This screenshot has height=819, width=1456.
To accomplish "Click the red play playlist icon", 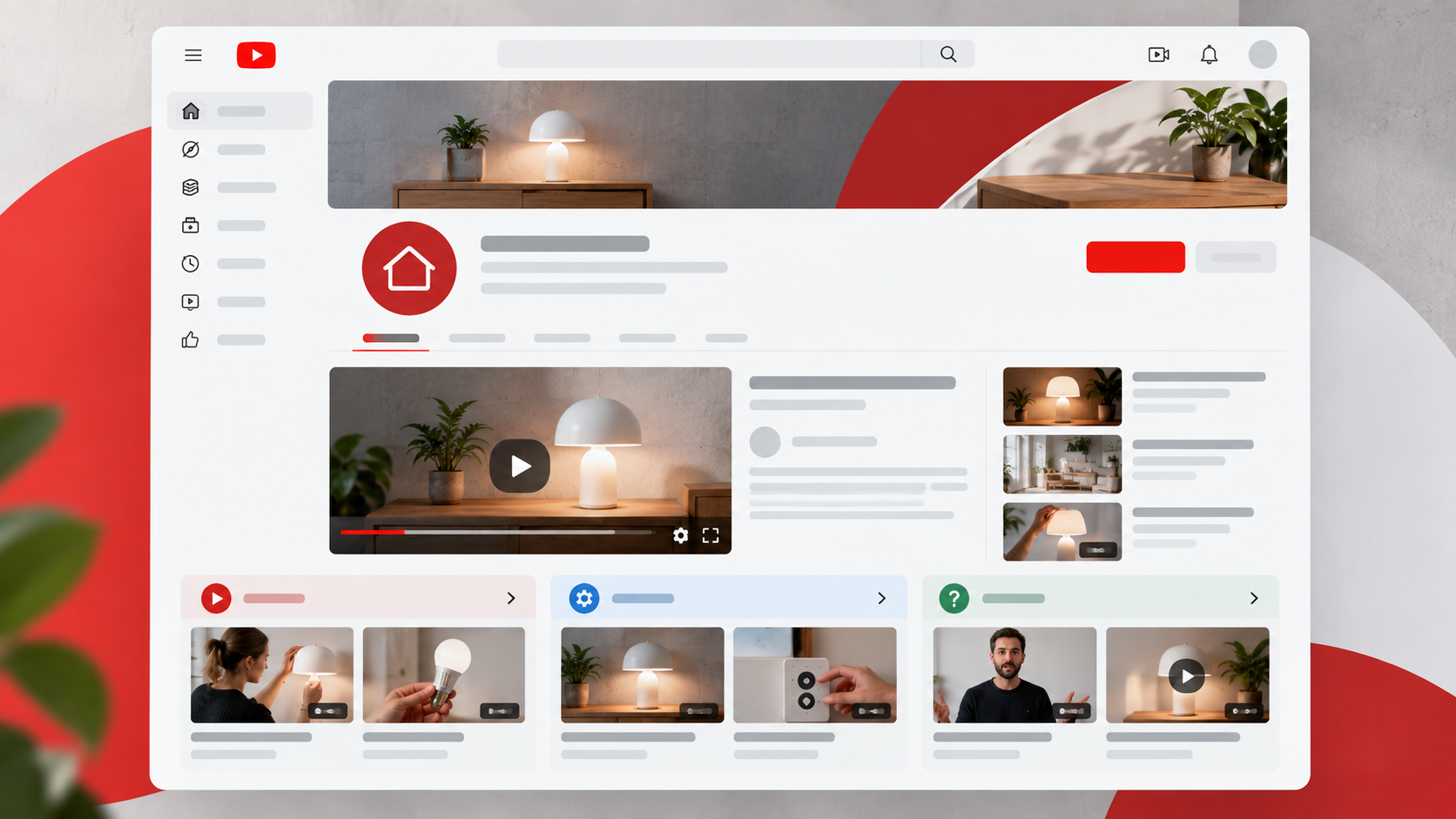I will click(216, 598).
